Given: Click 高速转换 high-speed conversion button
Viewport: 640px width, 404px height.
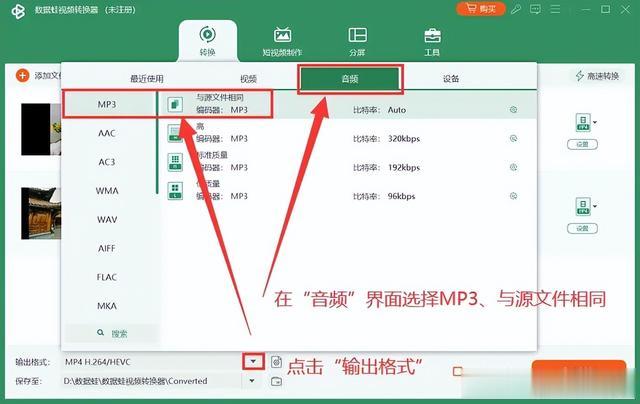Looking at the screenshot, I should click(597, 76).
